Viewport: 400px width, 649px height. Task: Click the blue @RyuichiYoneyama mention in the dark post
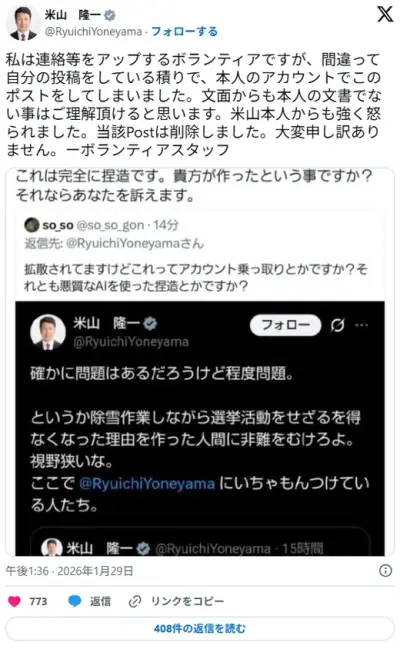click(147, 483)
